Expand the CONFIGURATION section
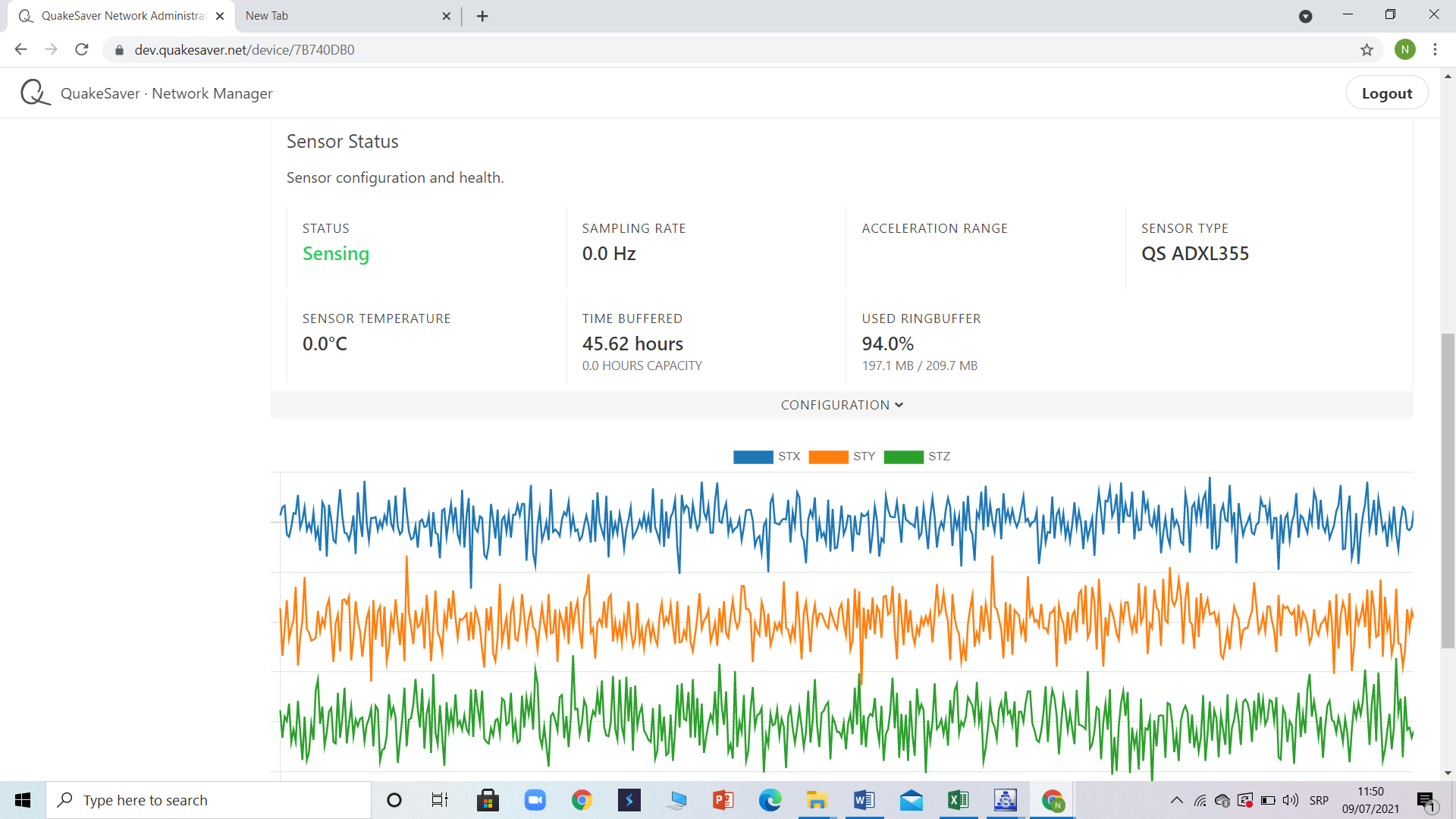This screenshot has width=1456, height=819. 842,405
